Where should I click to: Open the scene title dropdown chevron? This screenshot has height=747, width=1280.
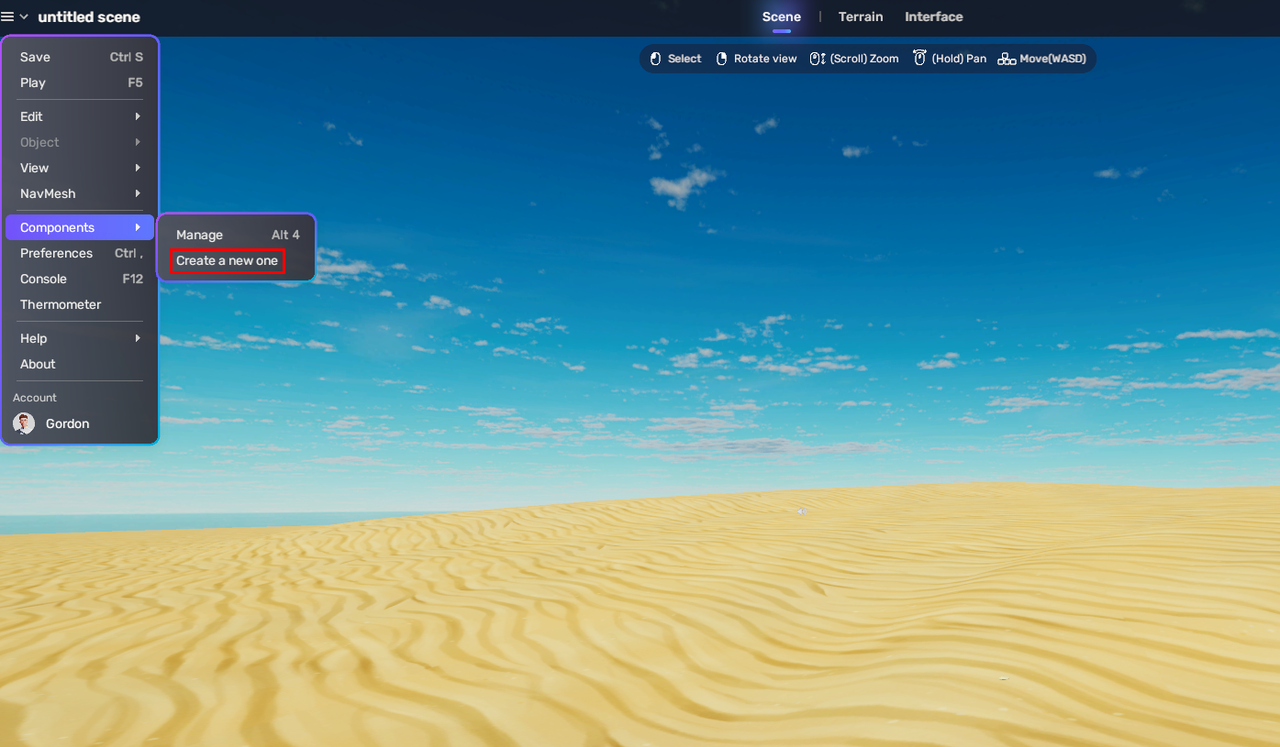[25, 16]
